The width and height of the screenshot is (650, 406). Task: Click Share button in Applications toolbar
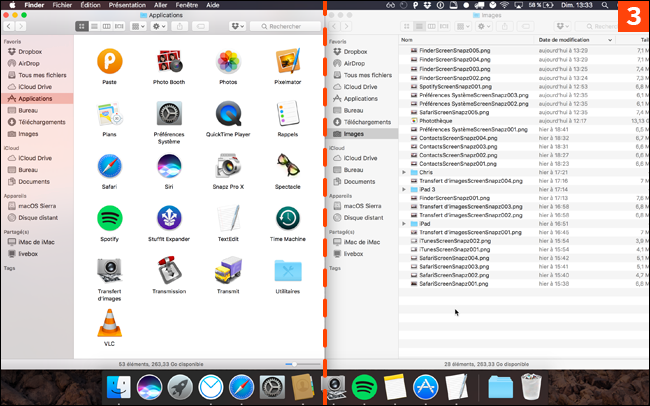[x=179, y=26]
